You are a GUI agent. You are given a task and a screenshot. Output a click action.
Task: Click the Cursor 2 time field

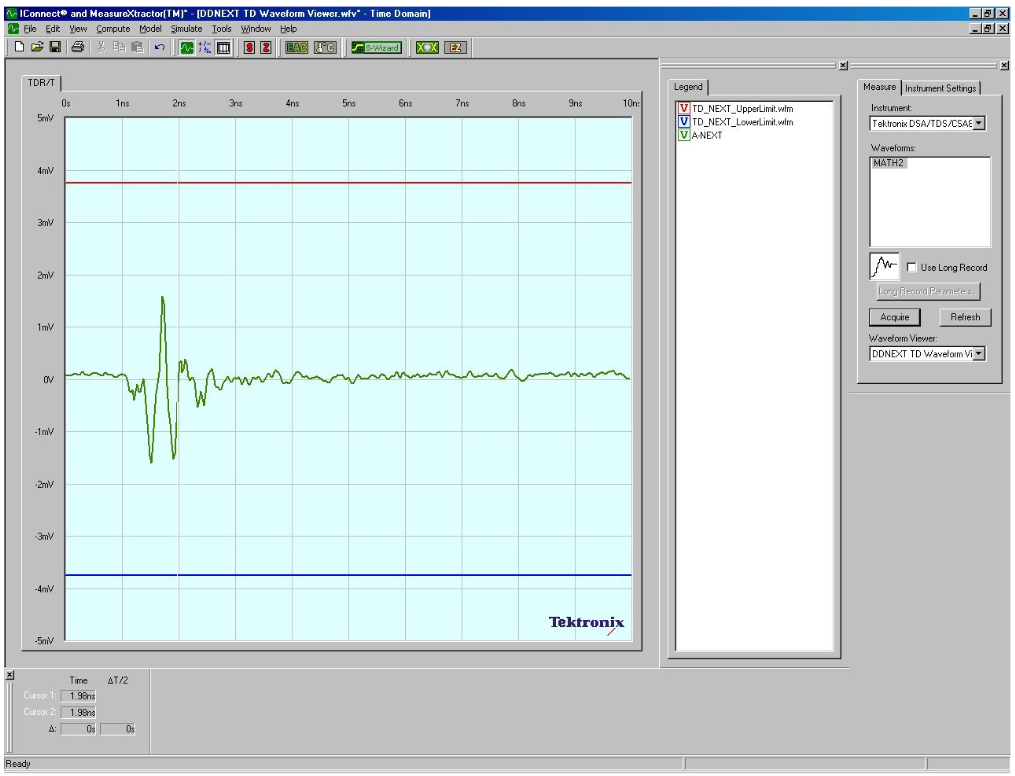click(x=78, y=712)
